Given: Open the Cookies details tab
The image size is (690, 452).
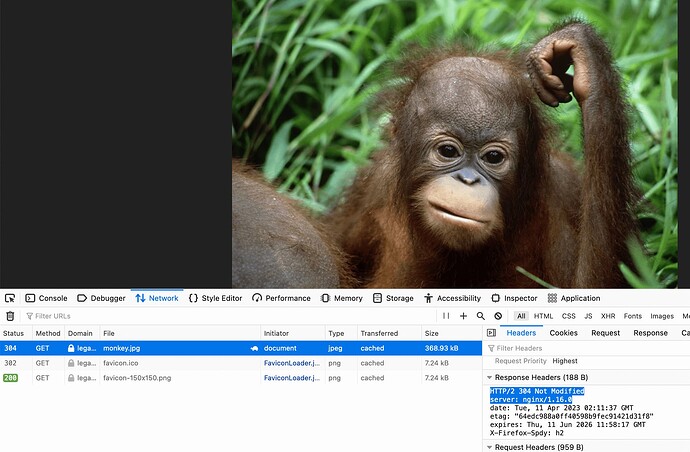Looking at the screenshot, I should (563, 333).
